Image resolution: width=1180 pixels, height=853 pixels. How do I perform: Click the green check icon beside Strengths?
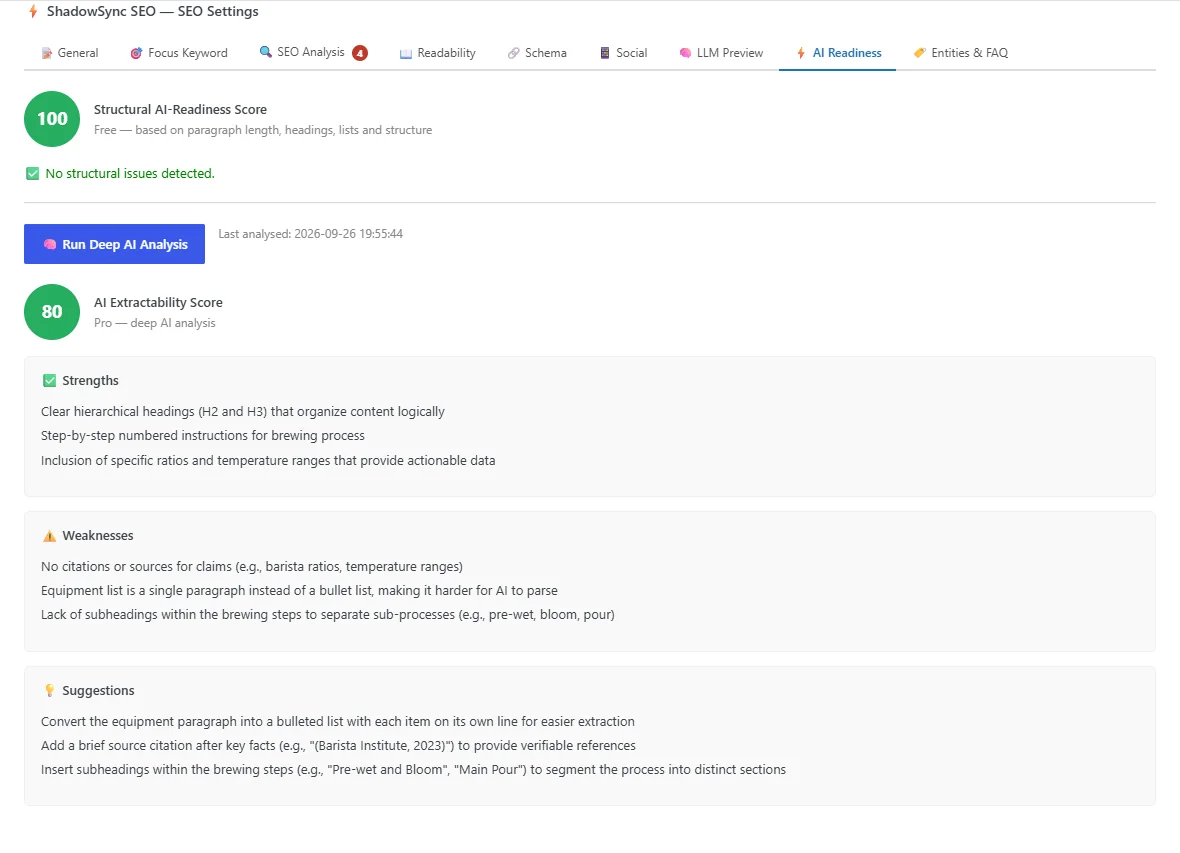coord(50,380)
